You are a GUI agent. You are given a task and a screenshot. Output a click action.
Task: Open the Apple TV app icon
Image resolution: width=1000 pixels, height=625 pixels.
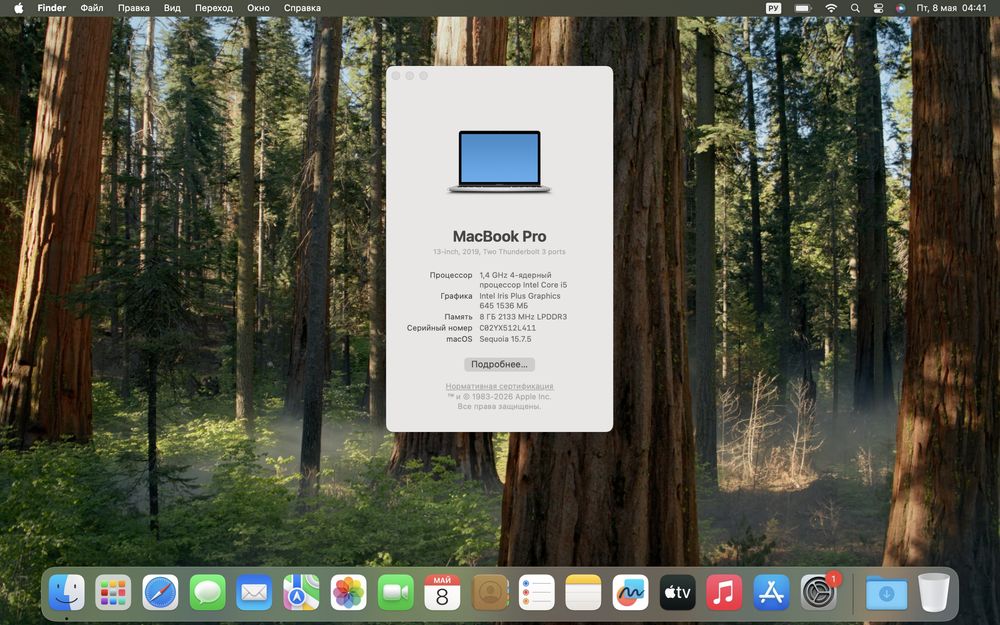click(x=677, y=592)
